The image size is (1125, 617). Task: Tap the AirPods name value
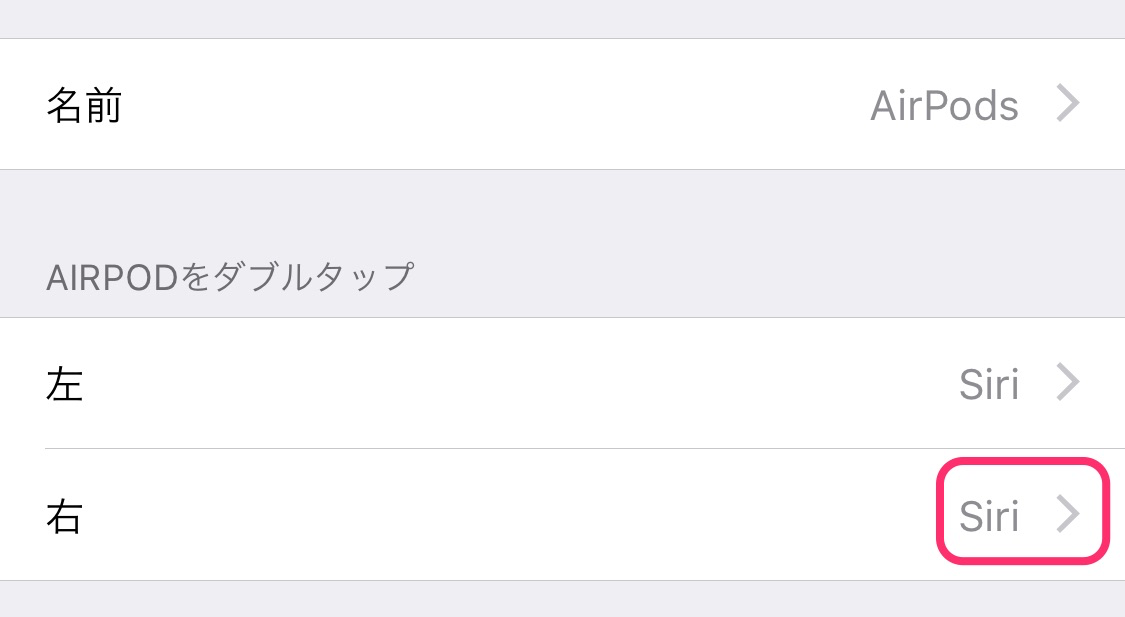[x=944, y=105]
